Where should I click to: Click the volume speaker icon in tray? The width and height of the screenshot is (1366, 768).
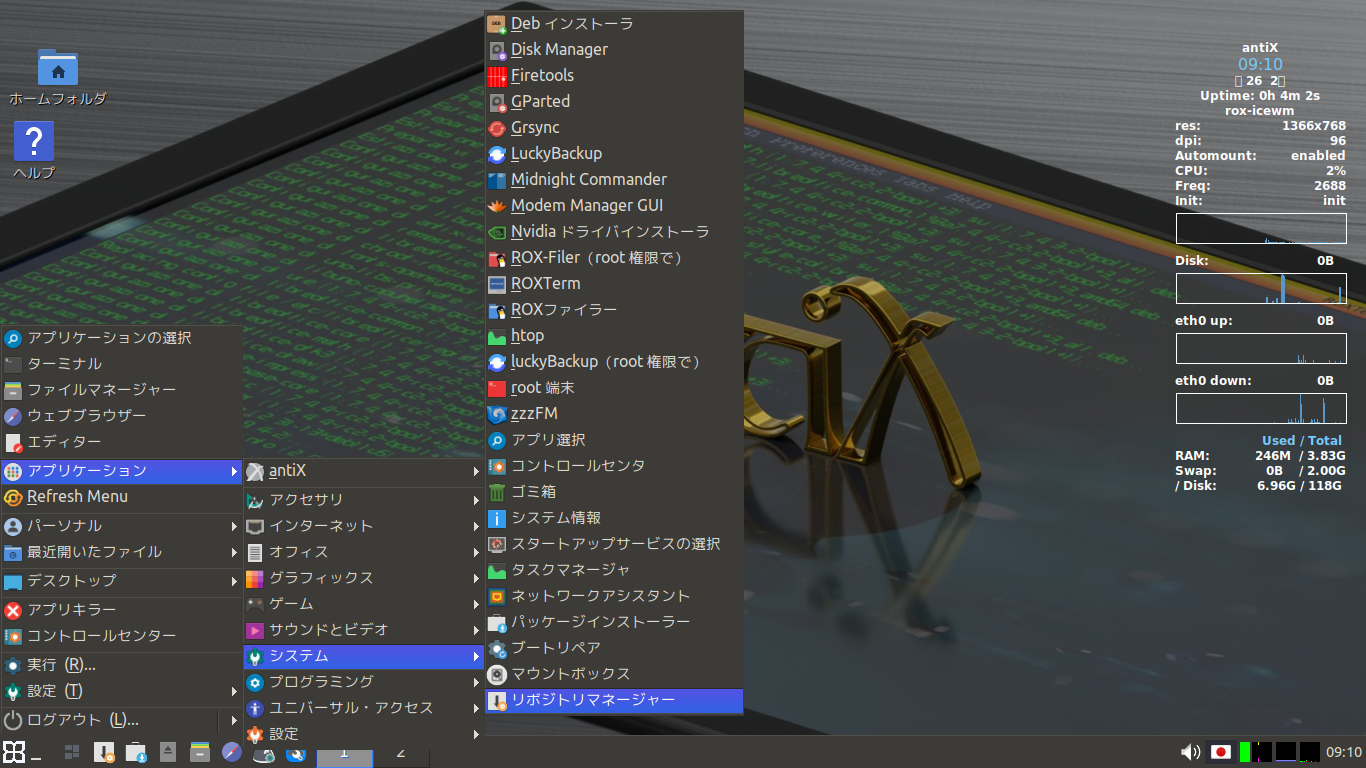pos(1190,752)
